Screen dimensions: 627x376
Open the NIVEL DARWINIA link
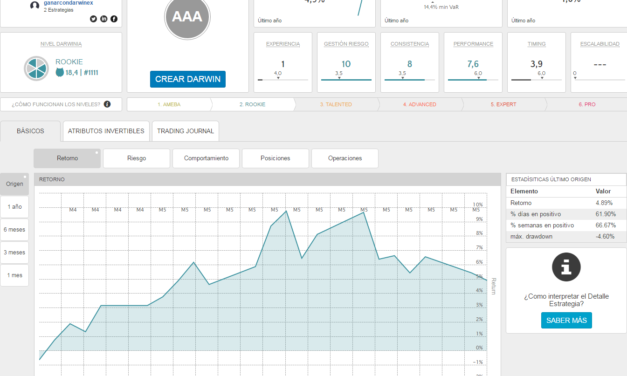click(x=61, y=44)
